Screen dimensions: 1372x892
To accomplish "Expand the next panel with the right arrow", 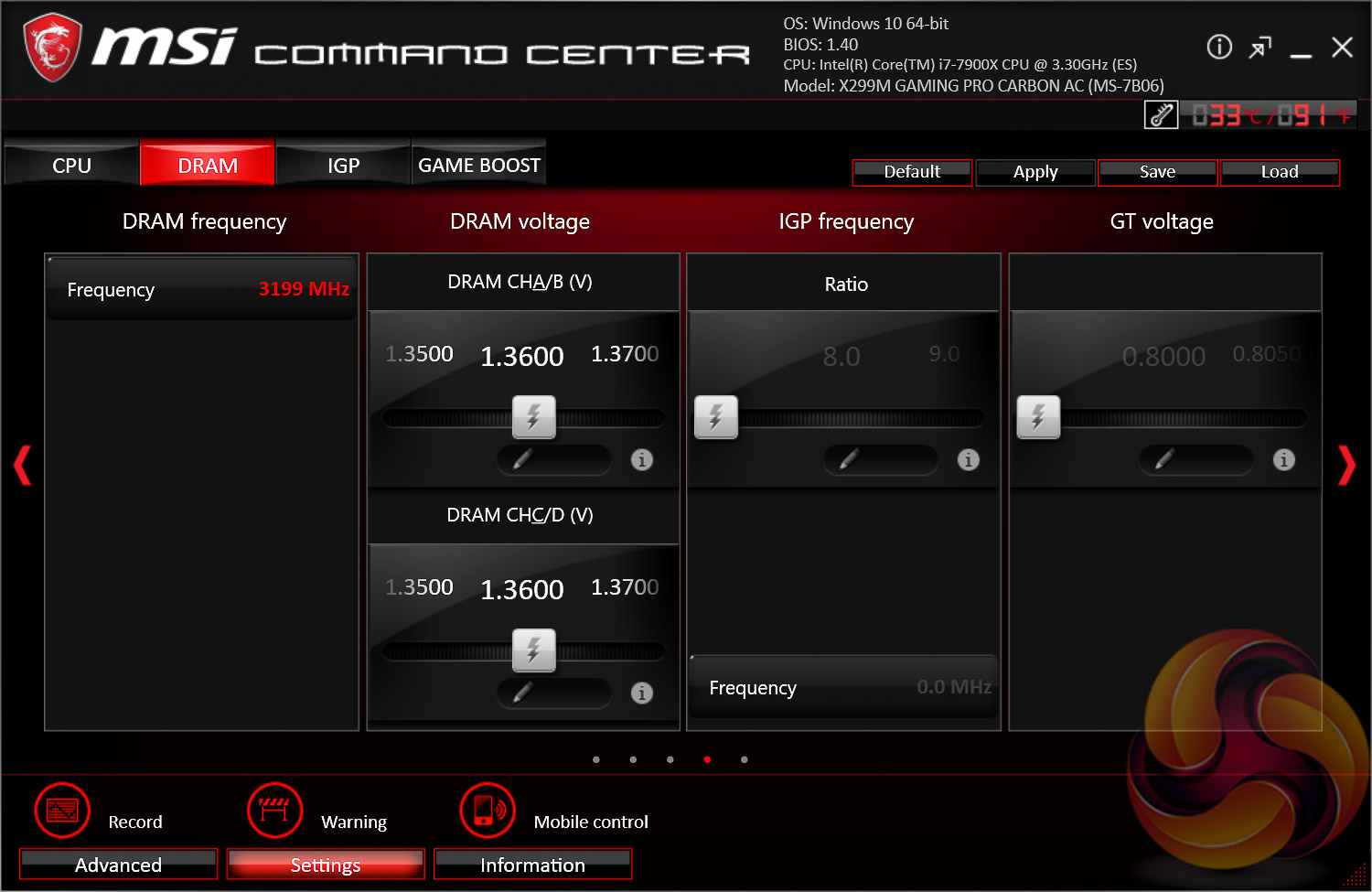I will tap(1347, 466).
